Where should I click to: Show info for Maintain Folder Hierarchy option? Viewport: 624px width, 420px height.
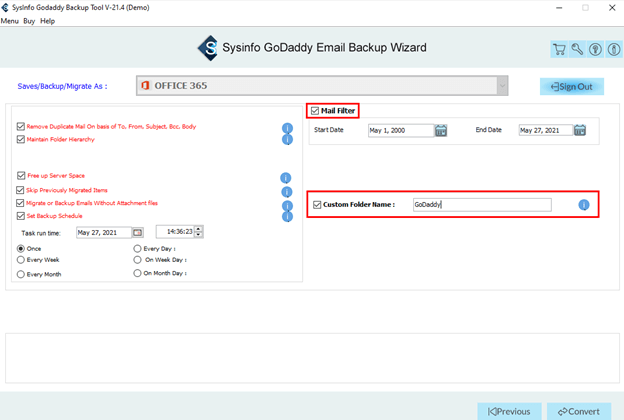pos(287,139)
